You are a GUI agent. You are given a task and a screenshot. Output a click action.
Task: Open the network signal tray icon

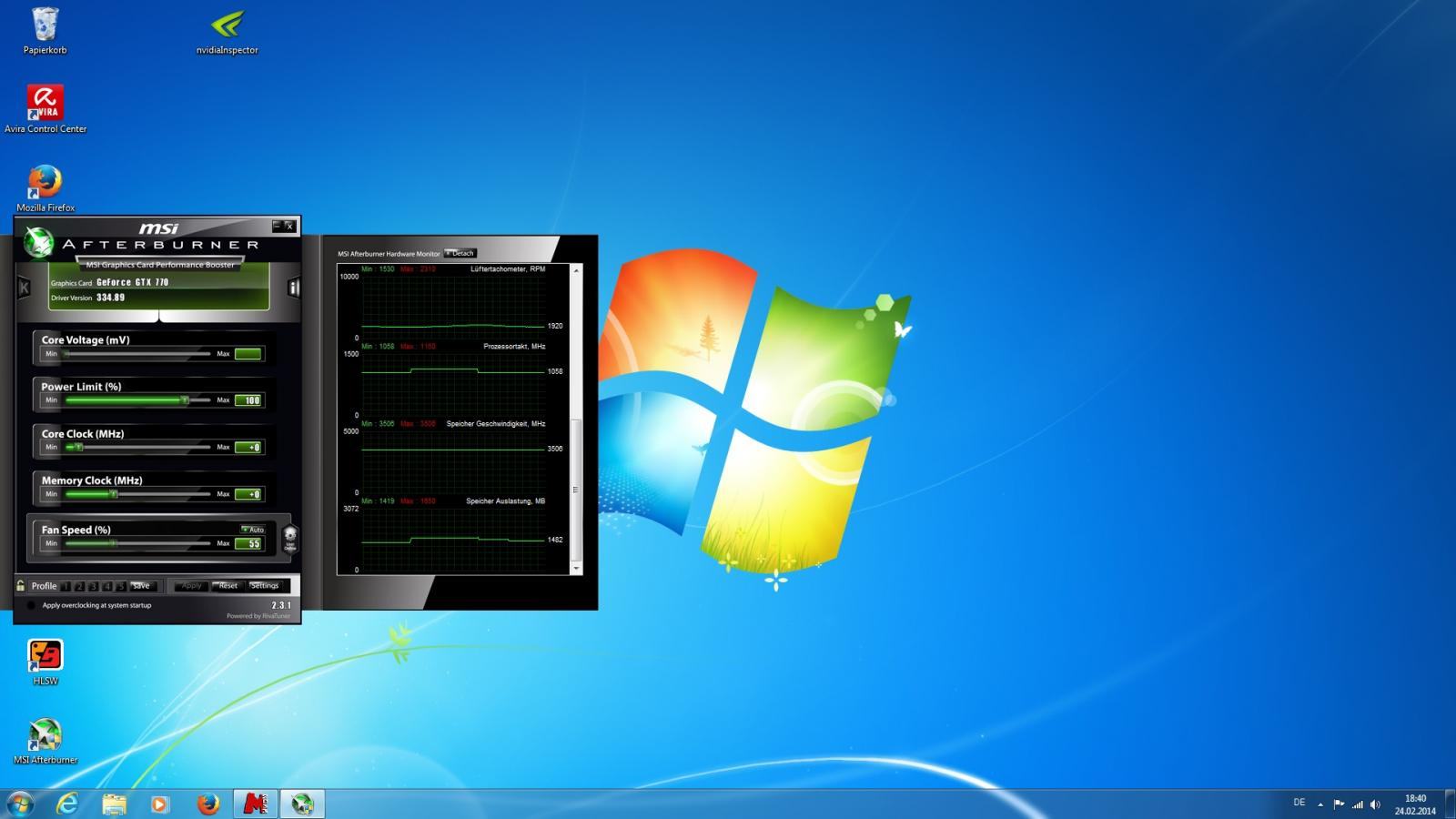pyautogui.click(x=1357, y=804)
